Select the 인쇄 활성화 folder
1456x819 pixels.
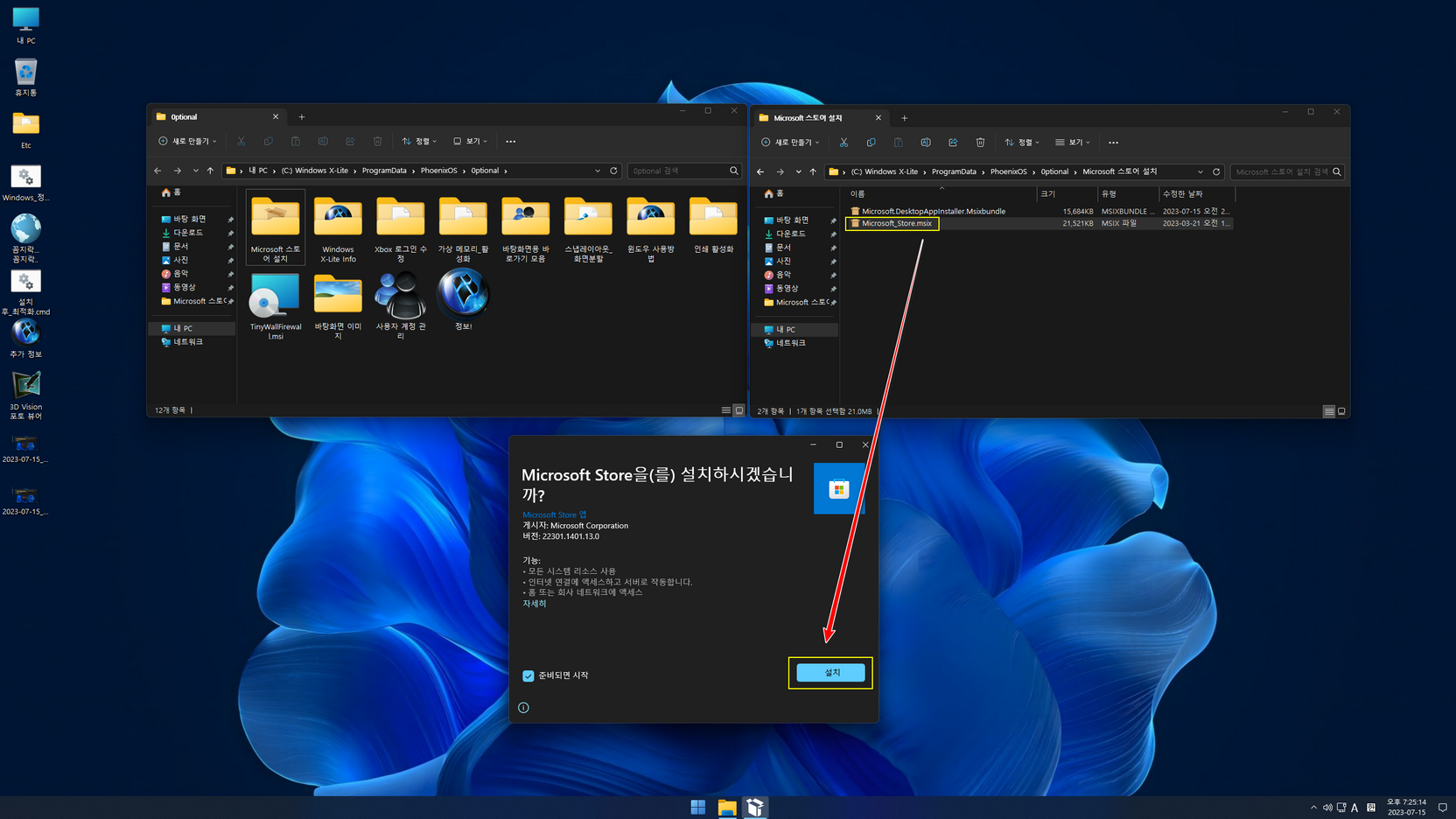pos(713,225)
